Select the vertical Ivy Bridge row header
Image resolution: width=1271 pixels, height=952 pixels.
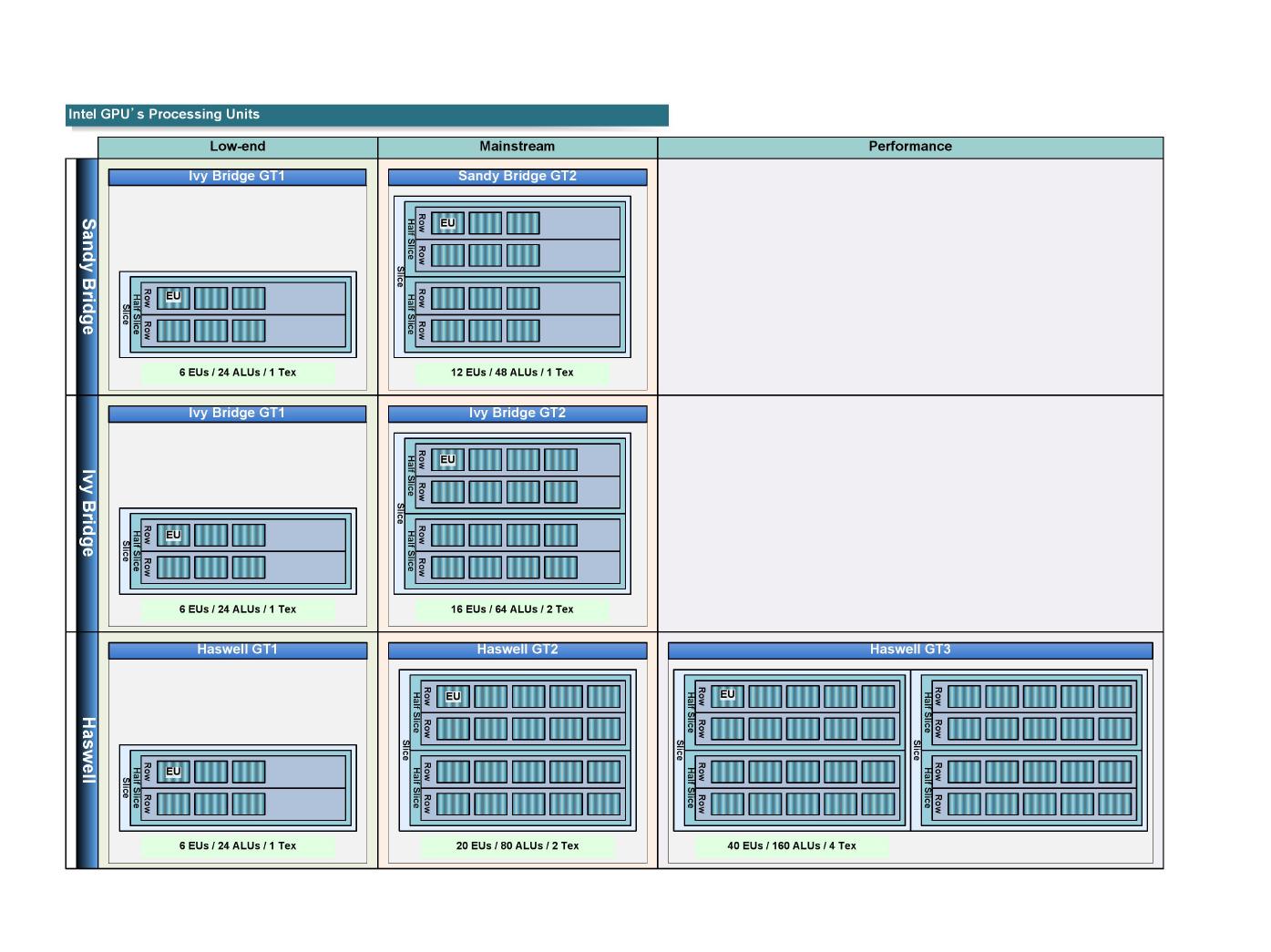(x=87, y=514)
